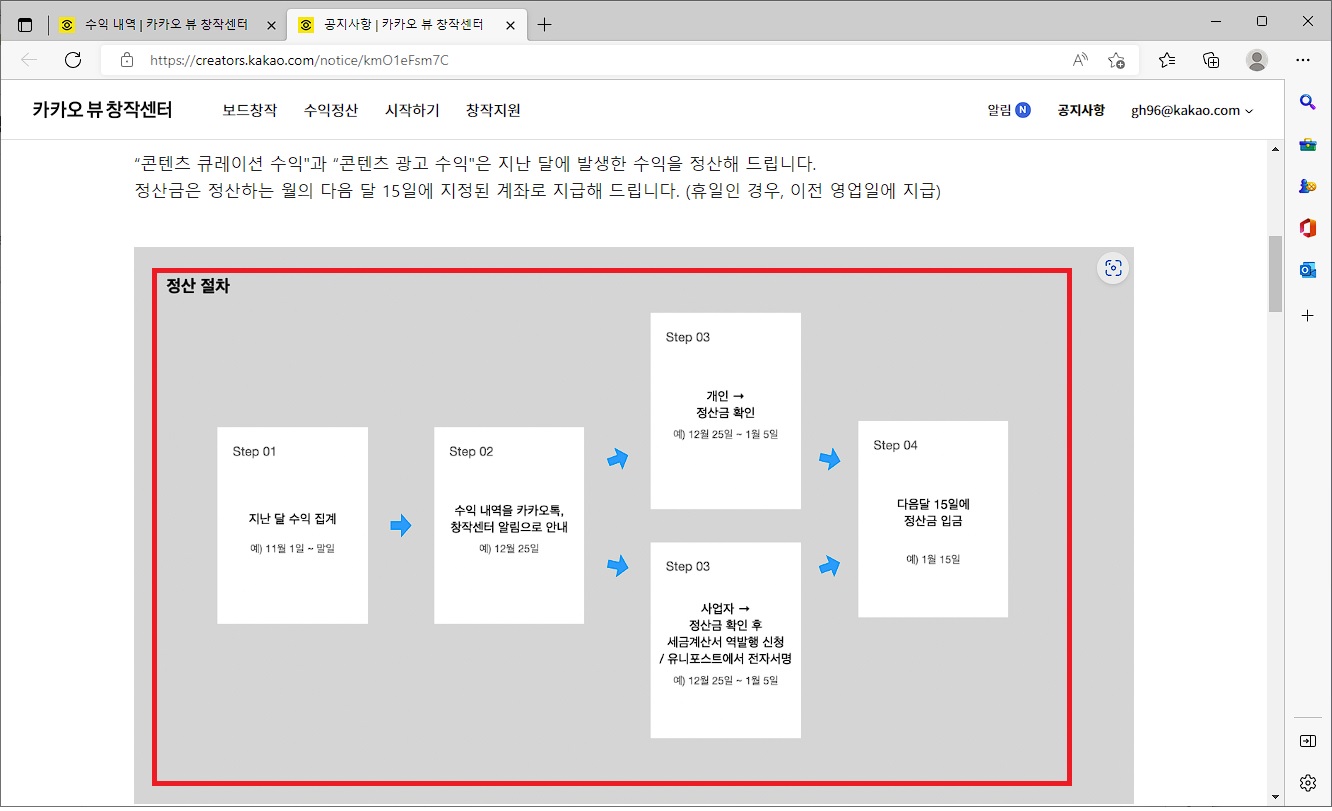Open the sidebar Tools briefcase icon
Viewport: 1332px width, 811px height.
pos(1307,144)
